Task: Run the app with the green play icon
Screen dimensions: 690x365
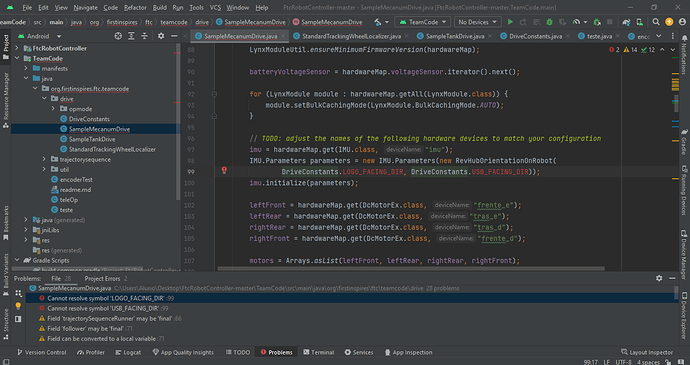Action: [510, 22]
